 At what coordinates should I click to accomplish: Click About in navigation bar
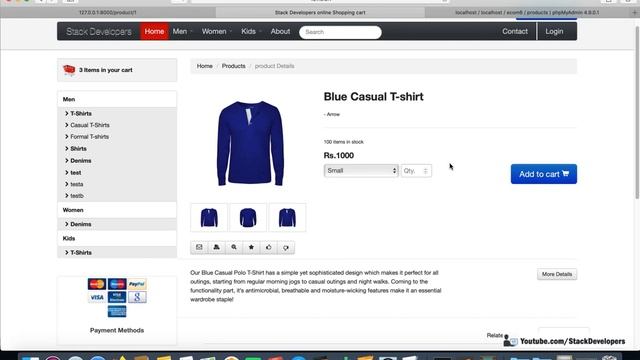280,31
